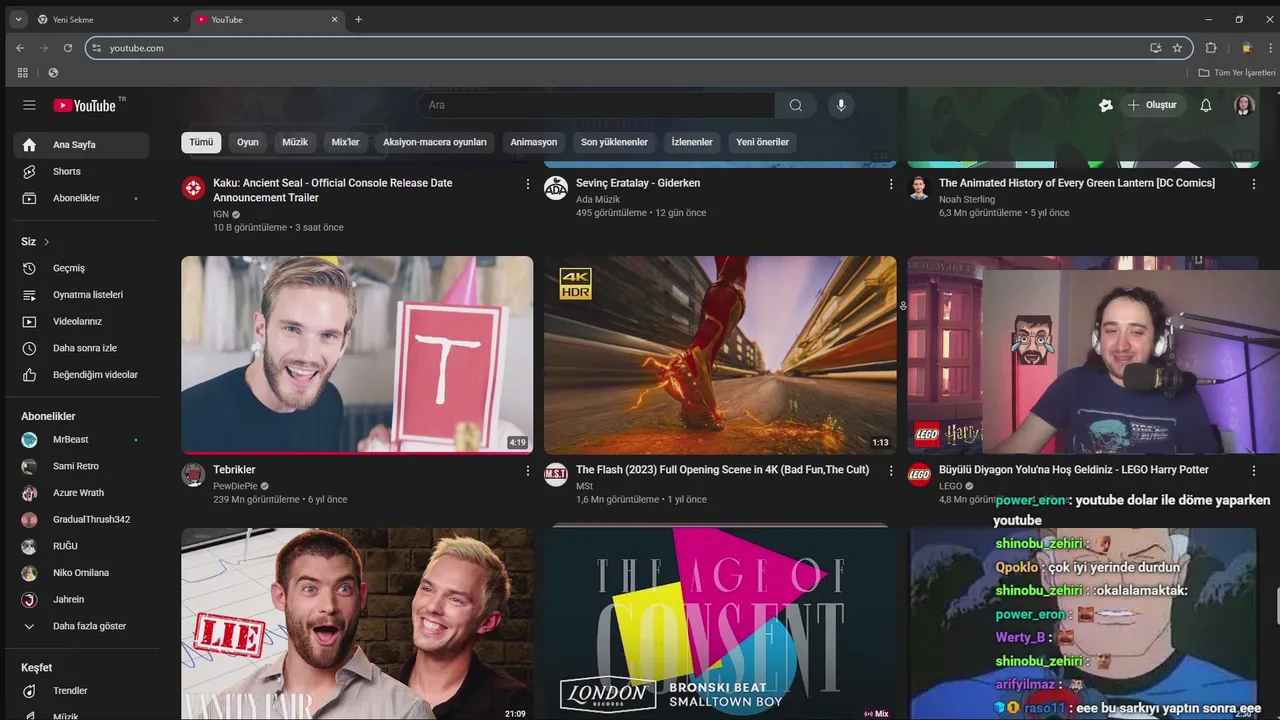
Task: Open GradualThrush342 channel subscription
Action: click(82, 520)
